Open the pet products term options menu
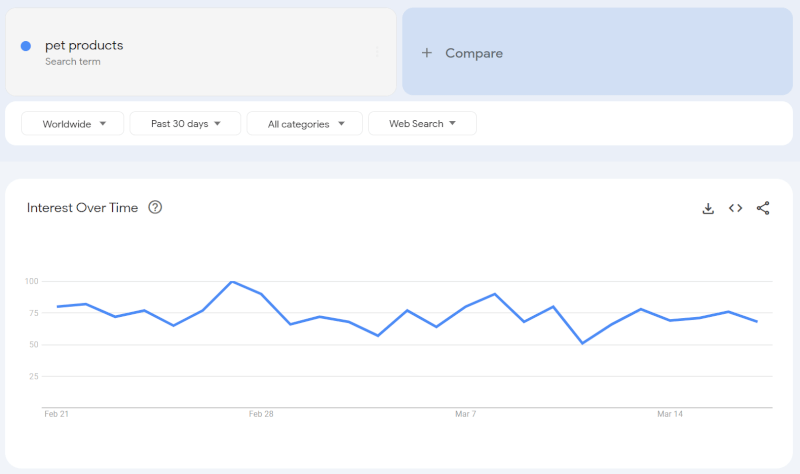The height and width of the screenshot is (474, 800). pyautogui.click(x=377, y=52)
